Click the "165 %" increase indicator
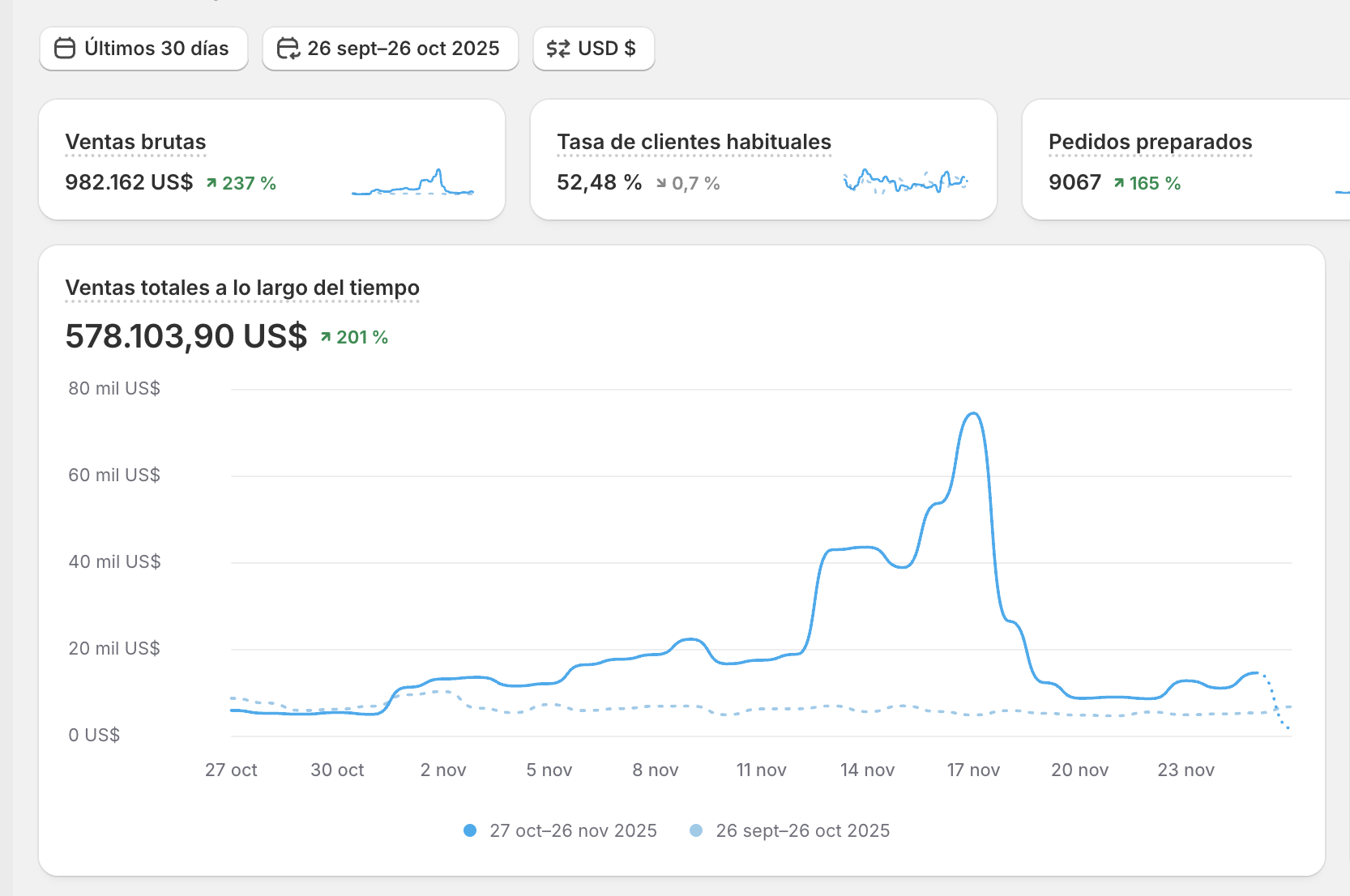This screenshot has width=1350, height=896. tap(1147, 183)
